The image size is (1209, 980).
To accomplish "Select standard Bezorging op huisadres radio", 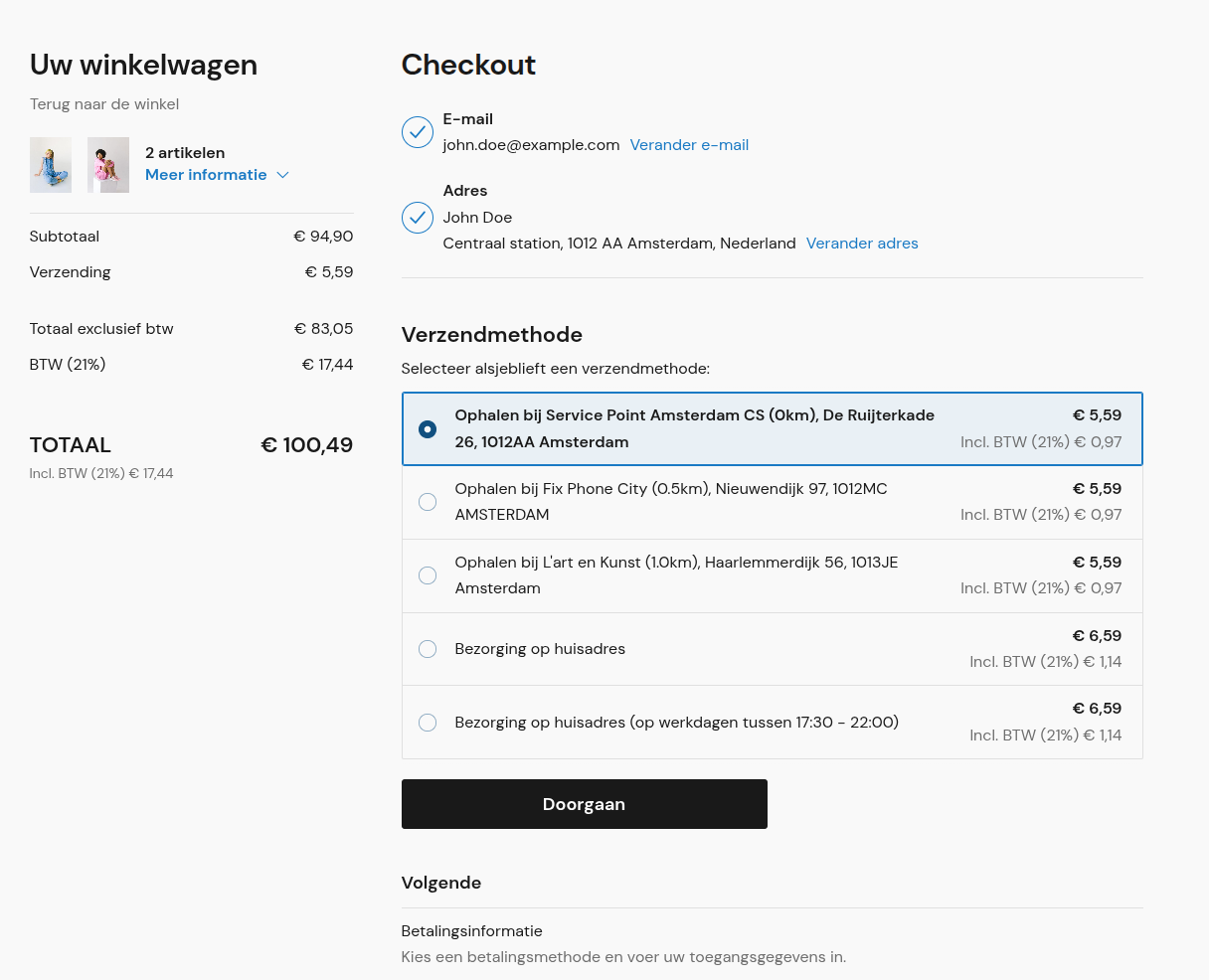I will tap(428, 649).
